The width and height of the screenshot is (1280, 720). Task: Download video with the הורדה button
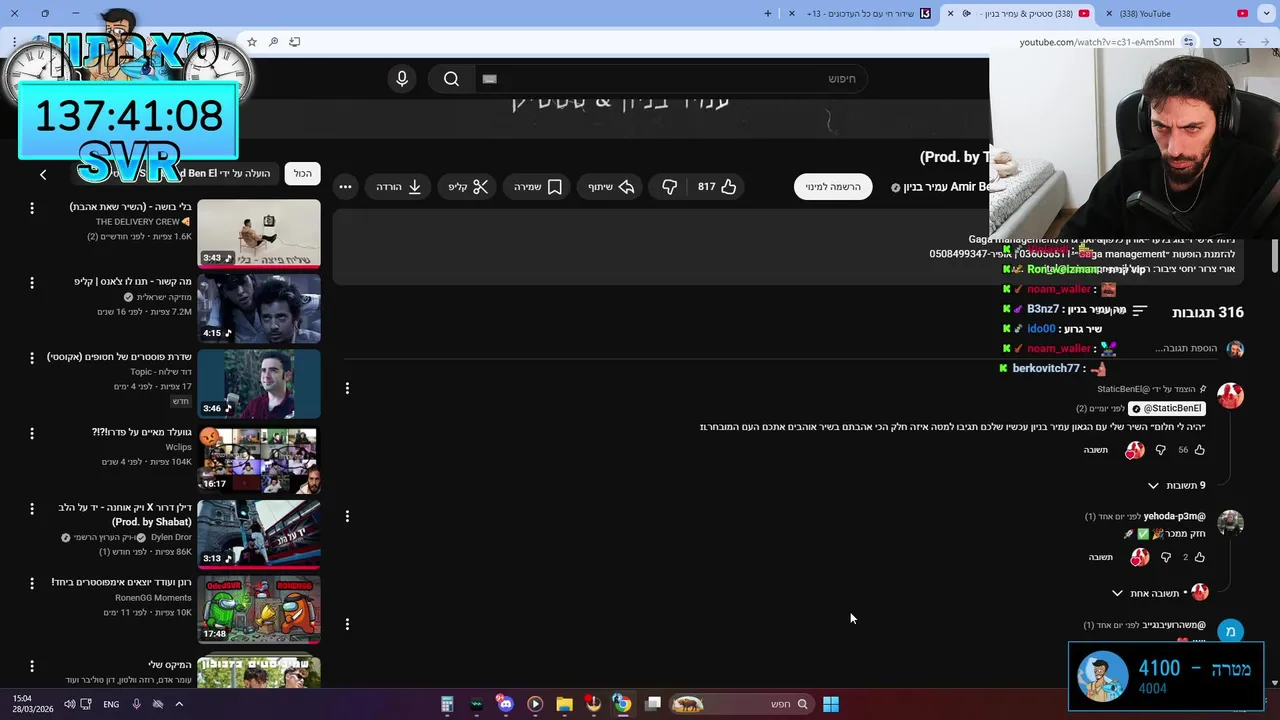pyautogui.click(x=398, y=187)
